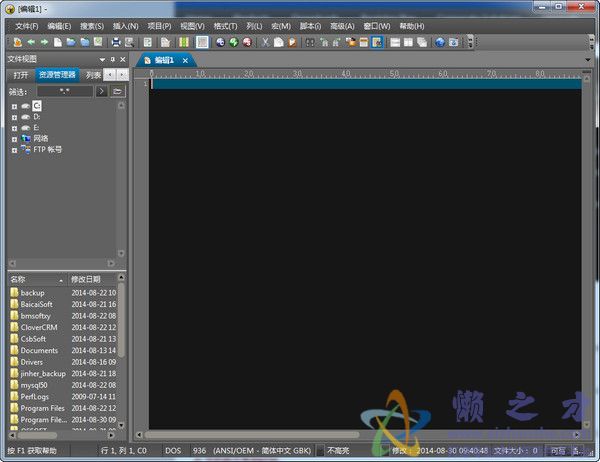This screenshot has height=462, width=600.
Task: Click the green round search icon
Action: 234,42
